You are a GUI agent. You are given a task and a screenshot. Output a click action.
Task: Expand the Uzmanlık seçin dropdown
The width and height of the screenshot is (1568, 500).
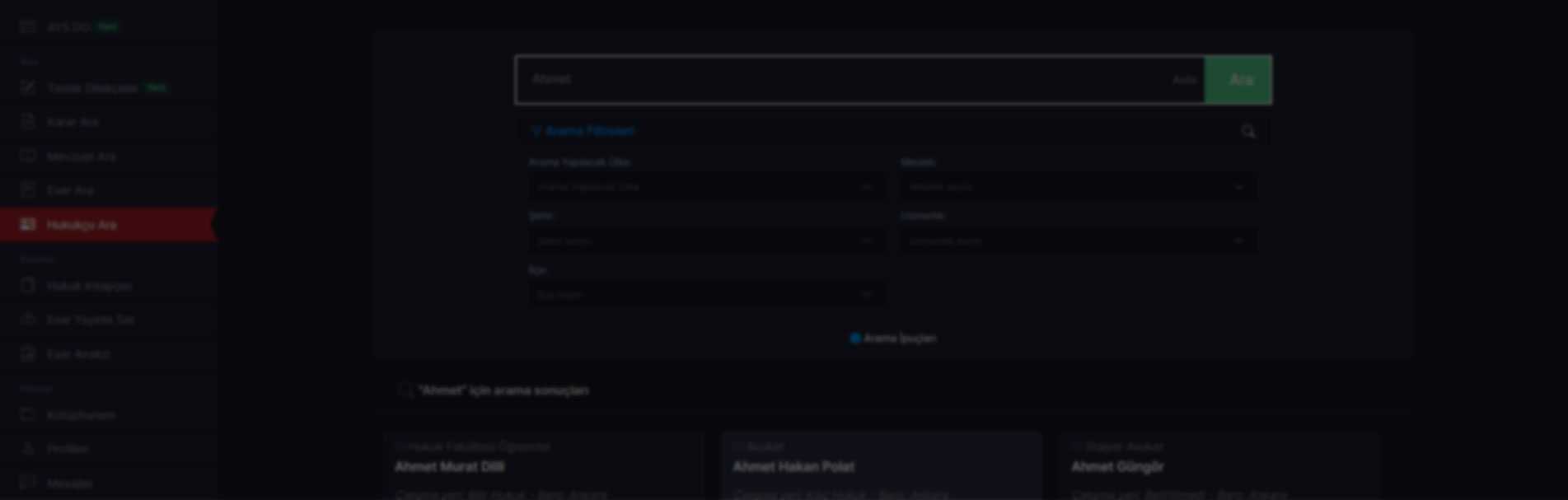click(1079, 241)
